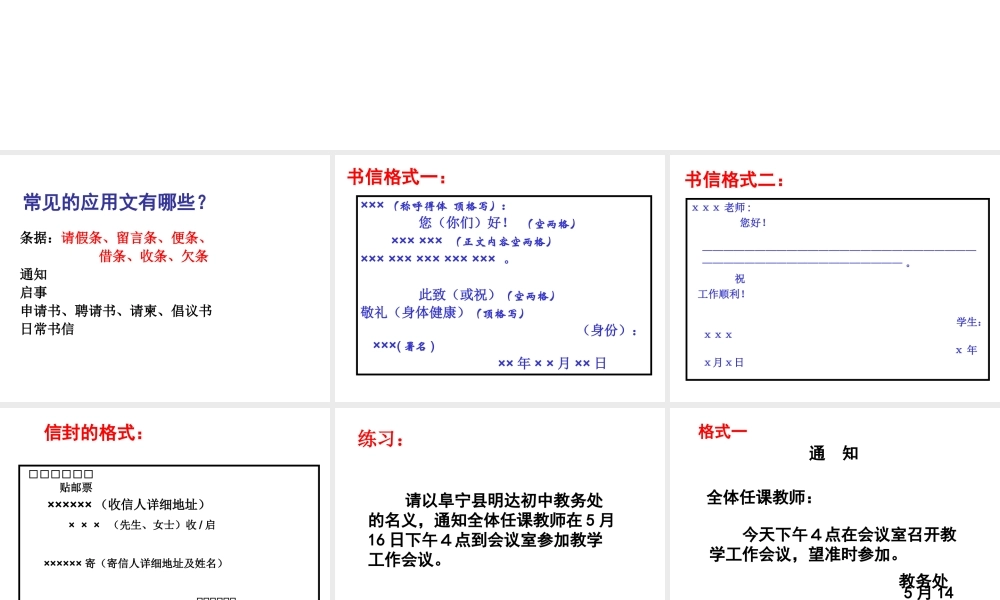This screenshot has height=600, width=1000.
Task: Click the 教务处 signature in the notice slide
Action: tap(921, 581)
